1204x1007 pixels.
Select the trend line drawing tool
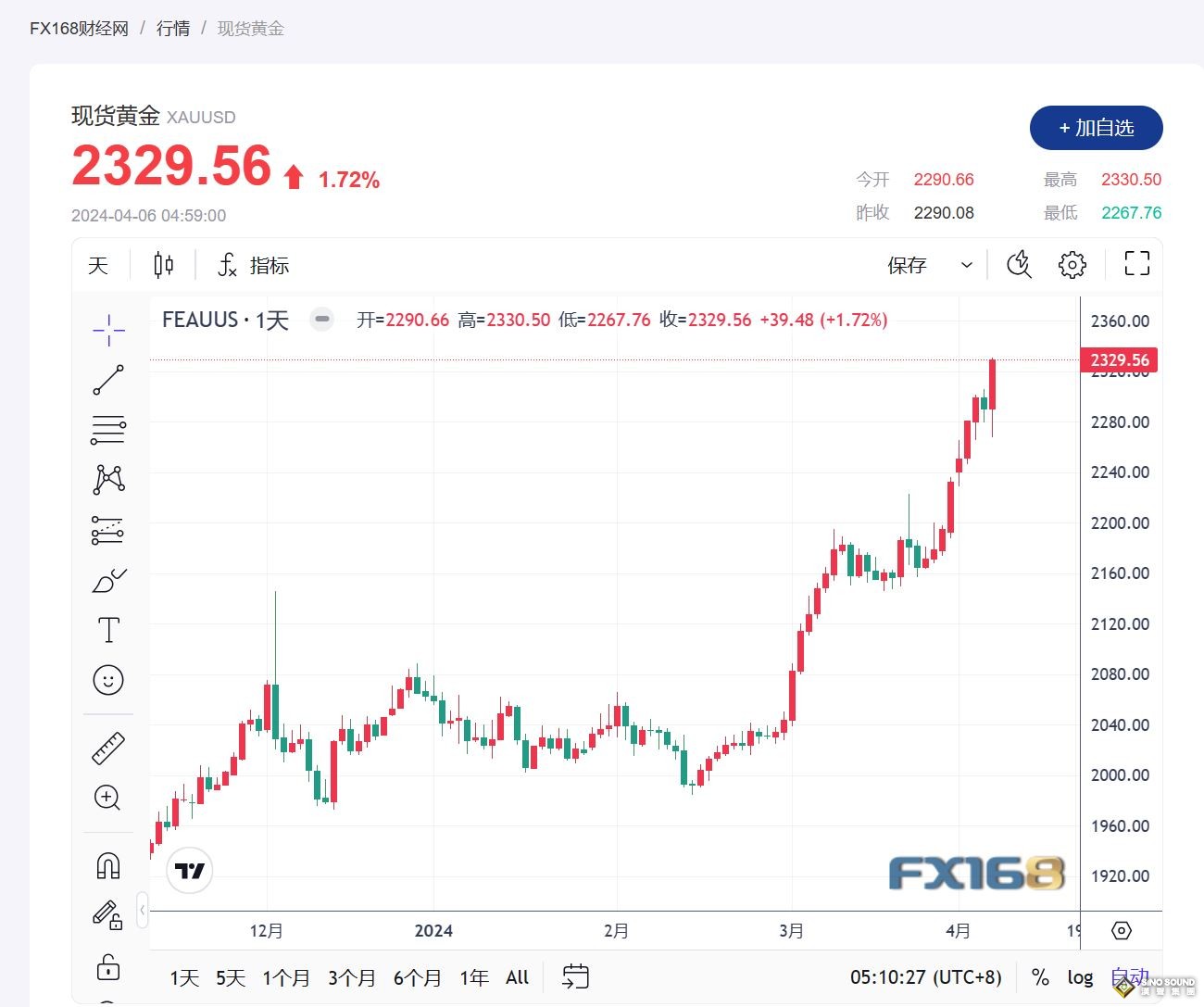tap(109, 380)
